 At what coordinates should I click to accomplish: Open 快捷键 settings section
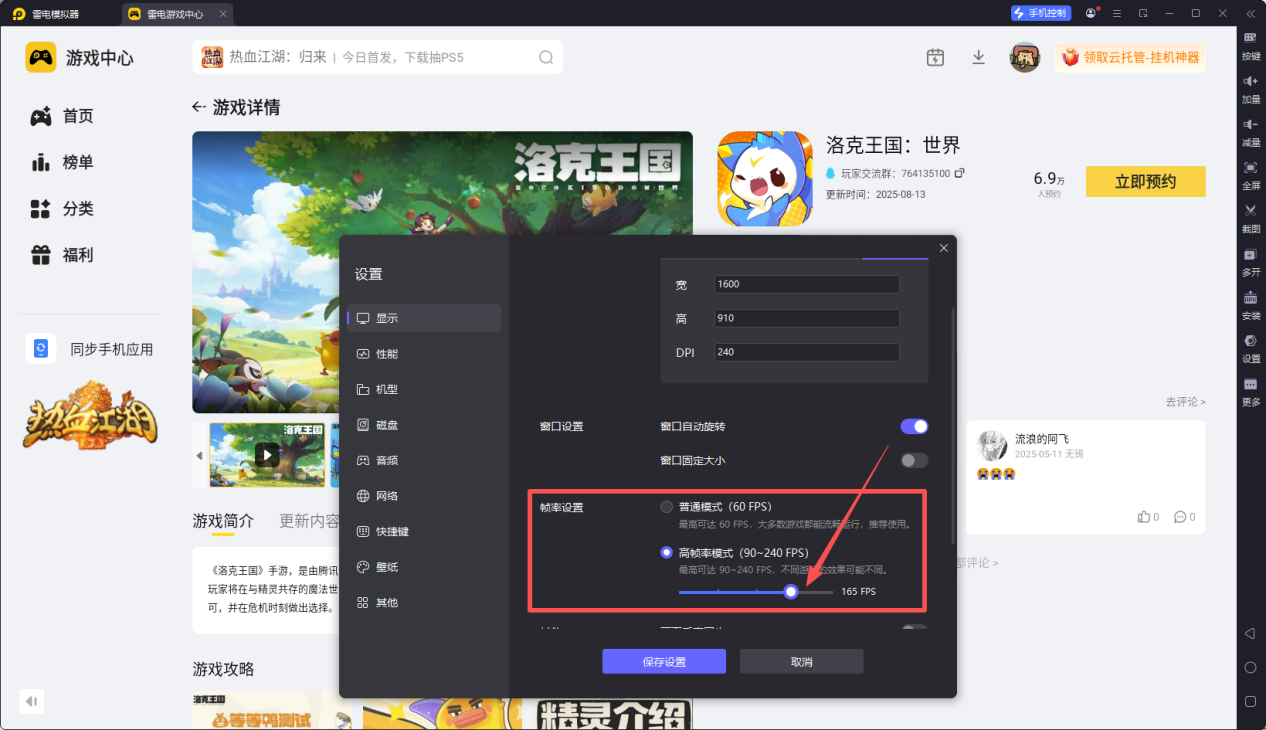(x=424, y=531)
